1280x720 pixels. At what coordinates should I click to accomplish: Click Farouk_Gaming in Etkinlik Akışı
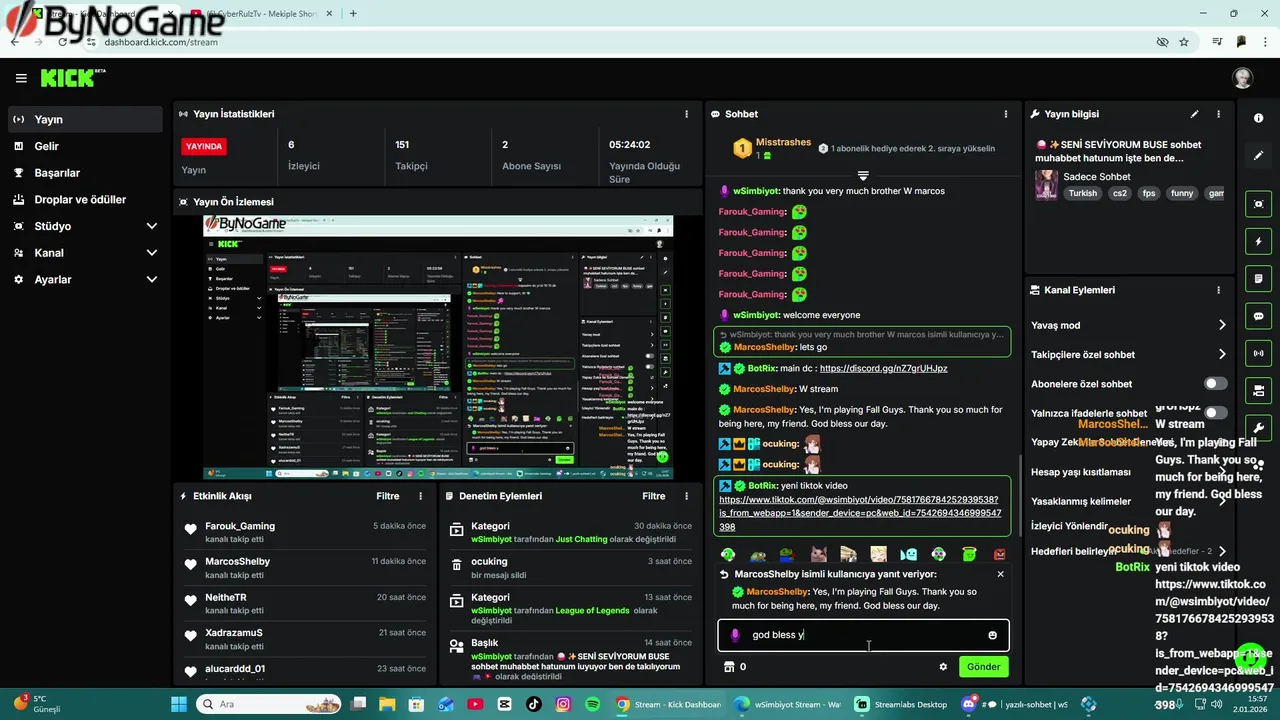coord(240,526)
